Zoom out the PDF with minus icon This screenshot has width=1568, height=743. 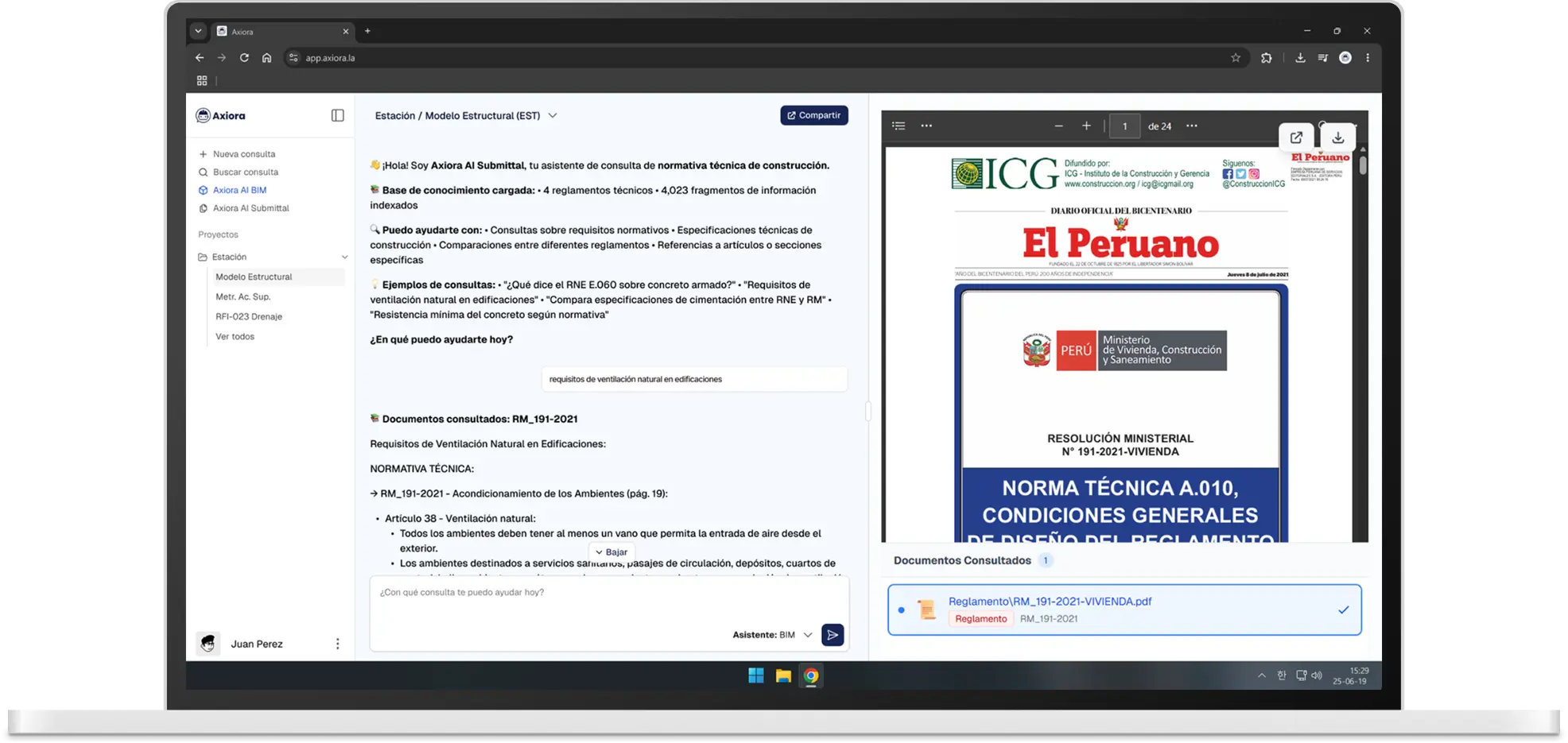click(1058, 126)
